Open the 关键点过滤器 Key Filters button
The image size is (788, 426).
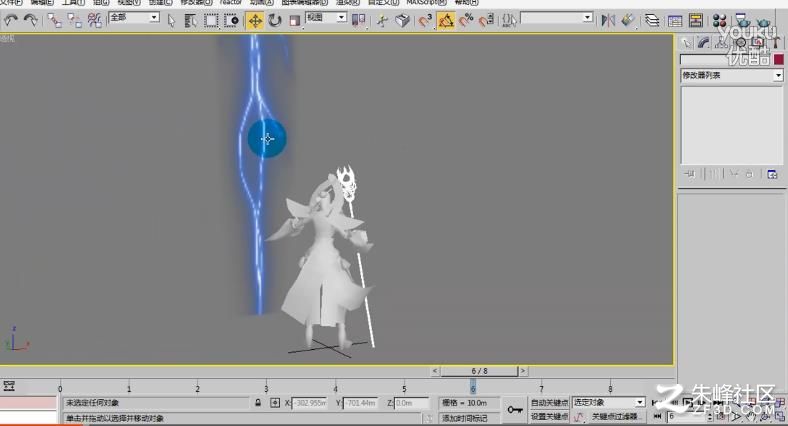coord(615,417)
